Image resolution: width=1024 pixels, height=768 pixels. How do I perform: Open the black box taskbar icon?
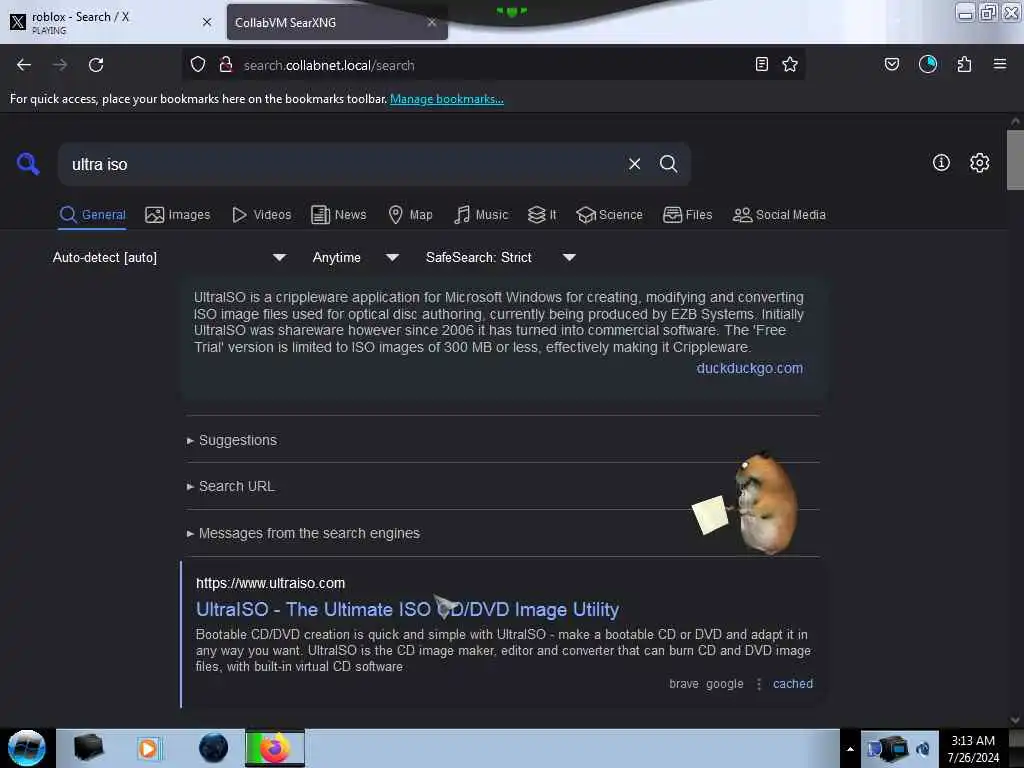pyautogui.click(x=88, y=748)
